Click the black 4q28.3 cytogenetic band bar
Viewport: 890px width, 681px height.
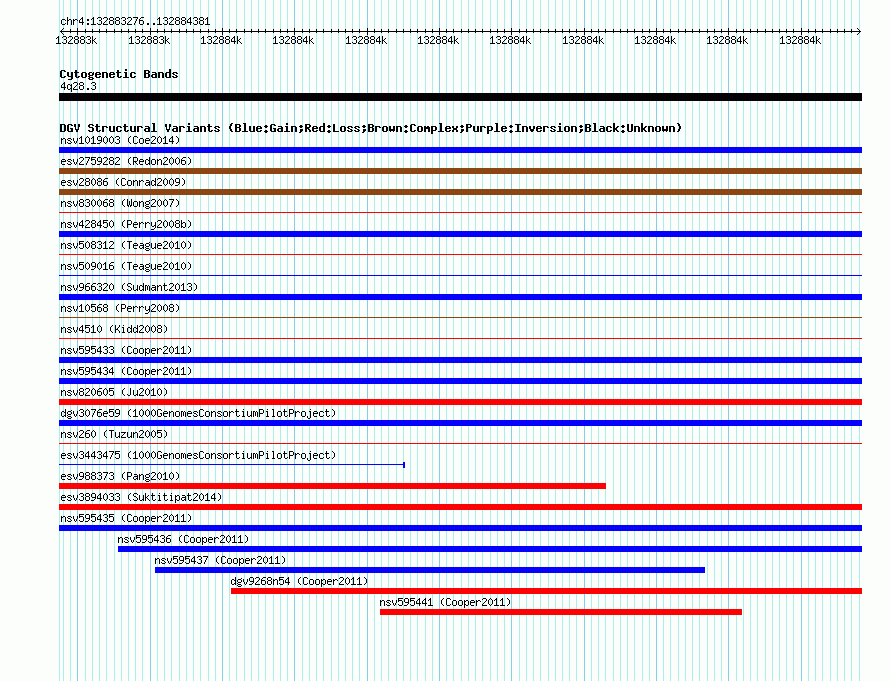point(460,97)
